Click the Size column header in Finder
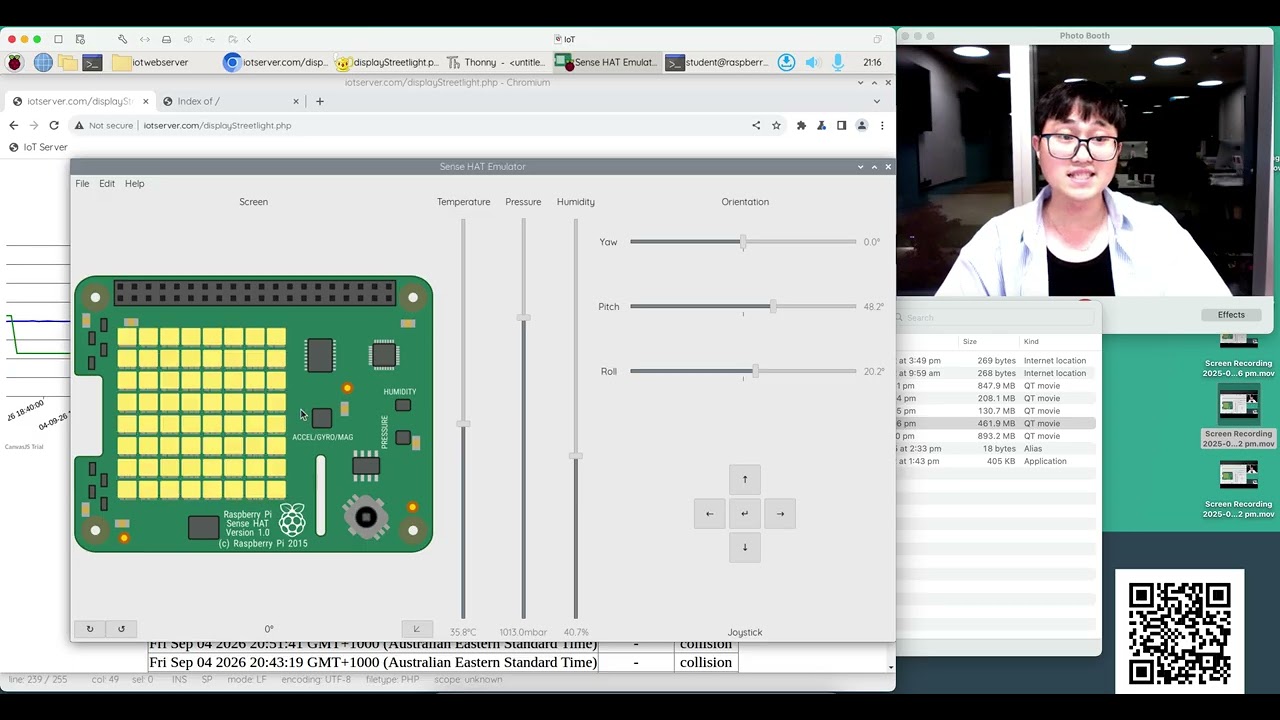The height and width of the screenshot is (720, 1280). [970, 342]
